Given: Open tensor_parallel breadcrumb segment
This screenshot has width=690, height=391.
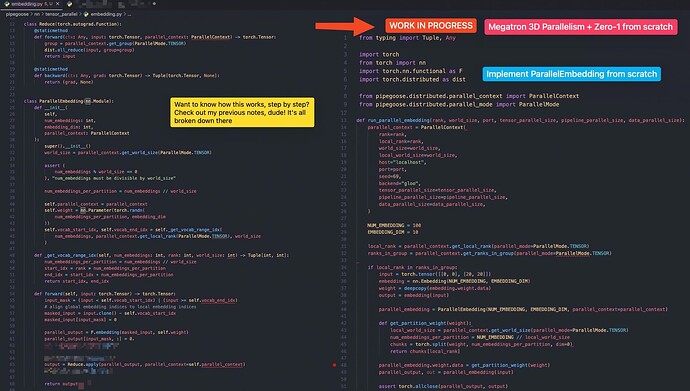Looking at the screenshot, I should coord(61,14).
